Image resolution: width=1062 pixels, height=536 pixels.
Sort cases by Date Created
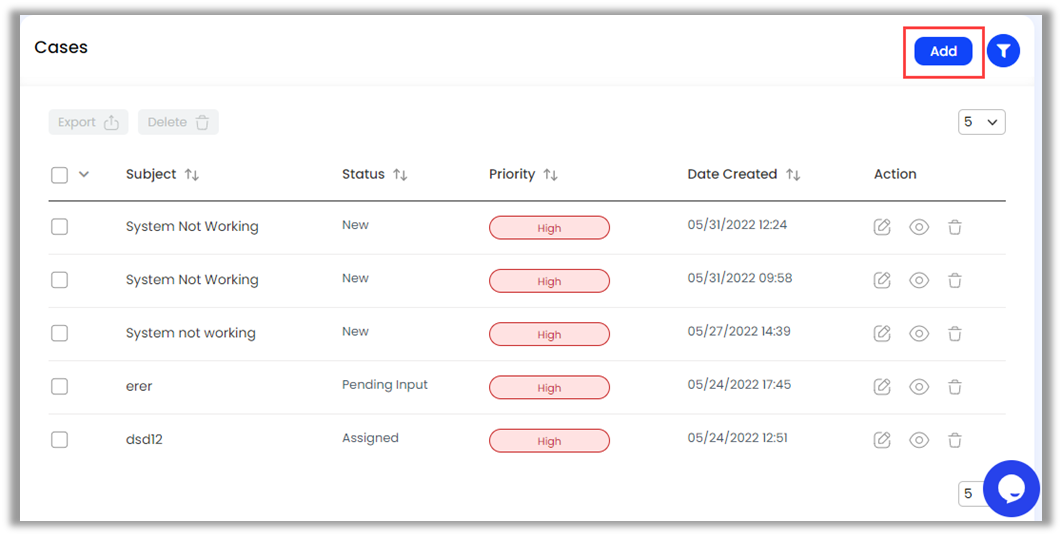pos(793,175)
